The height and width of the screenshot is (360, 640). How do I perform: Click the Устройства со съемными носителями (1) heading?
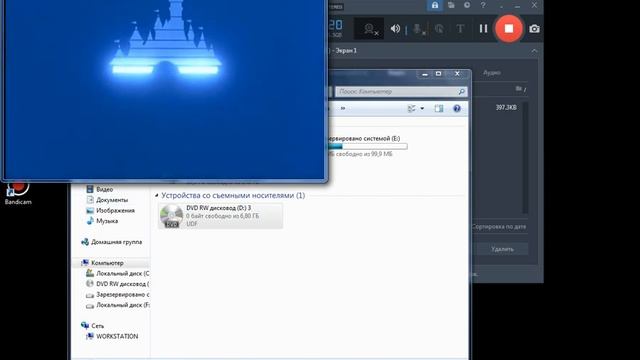coord(233,196)
